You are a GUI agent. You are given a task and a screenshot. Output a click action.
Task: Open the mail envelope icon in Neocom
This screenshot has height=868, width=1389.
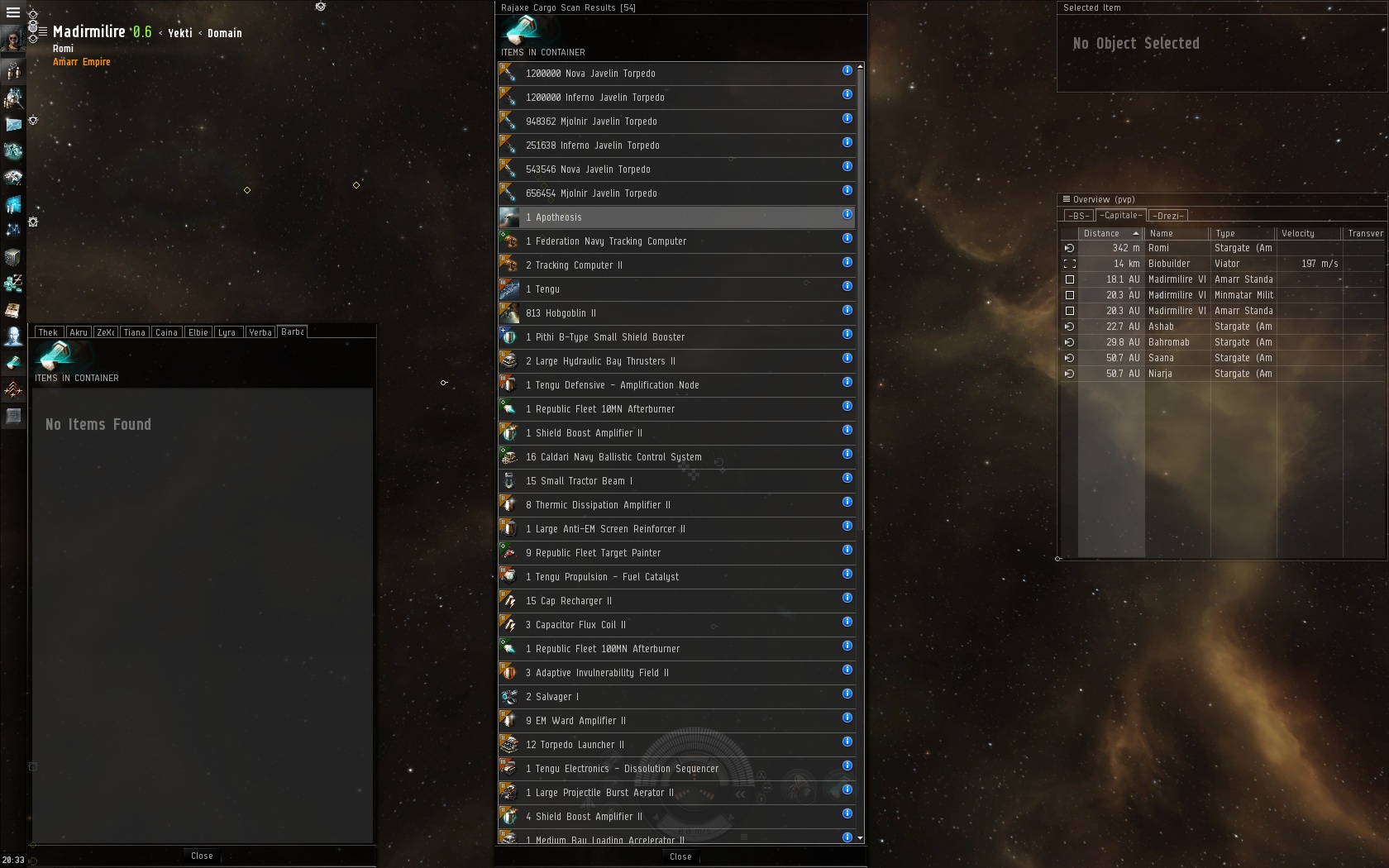(13, 125)
